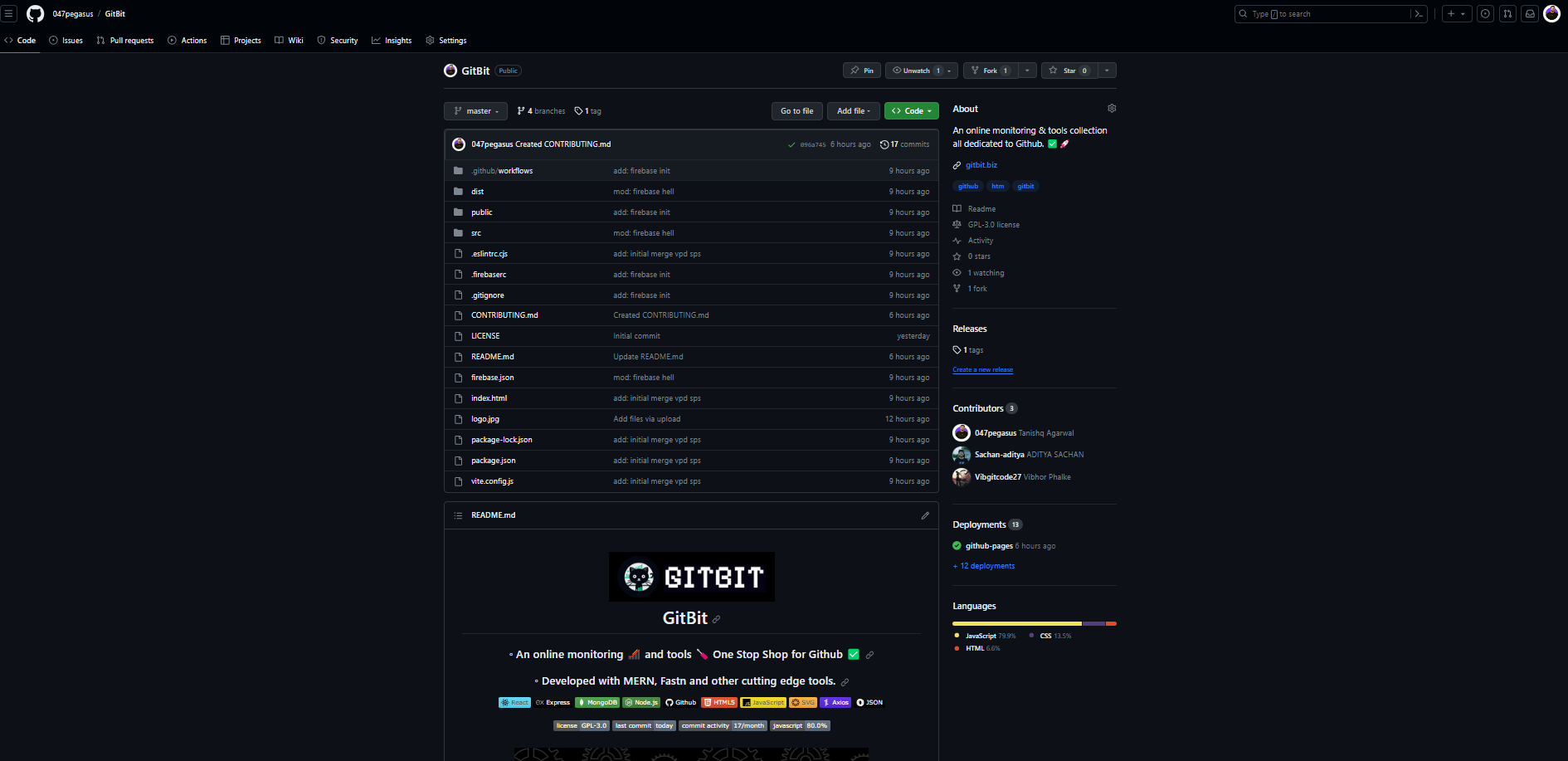The height and width of the screenshot is (761, 1568).
Task: Expand the Fork options dropdown arrow
Action: coord(1027,71)
